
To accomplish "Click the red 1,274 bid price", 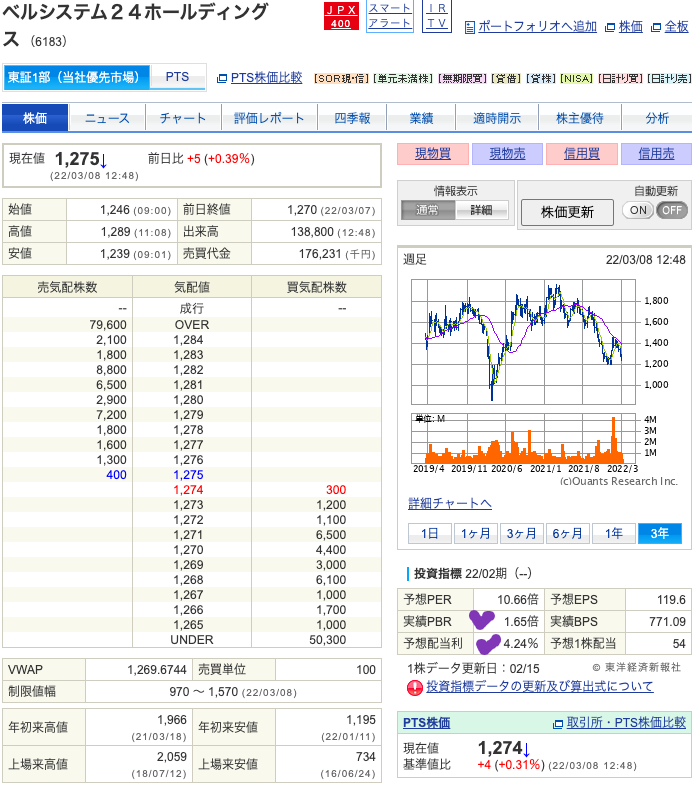I will (x=188, y=490).
